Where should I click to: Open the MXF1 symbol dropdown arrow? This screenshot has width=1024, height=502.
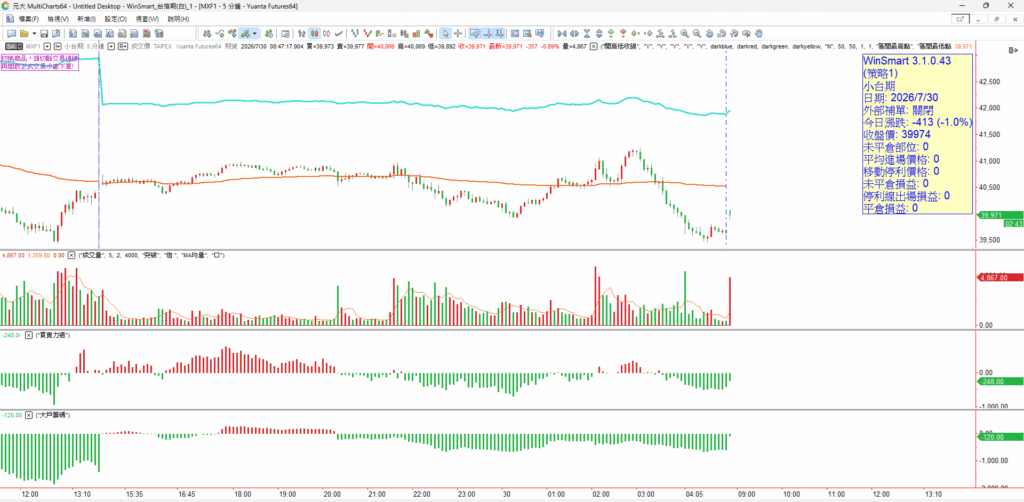click(47, 46)
